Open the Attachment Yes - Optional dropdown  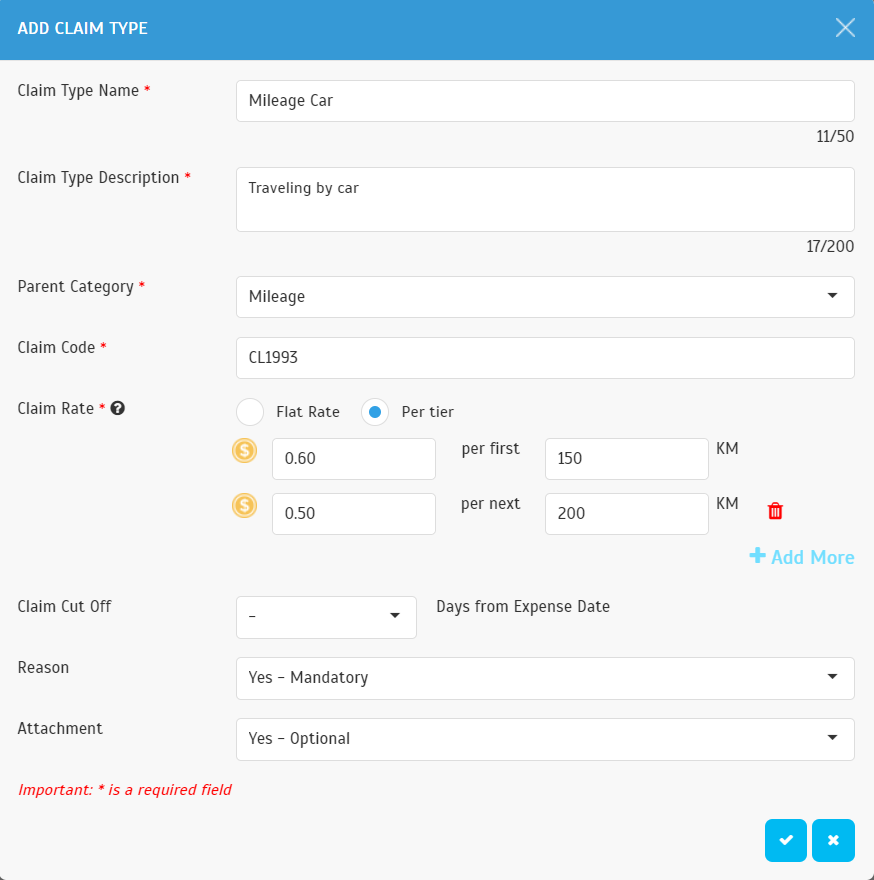545,739
